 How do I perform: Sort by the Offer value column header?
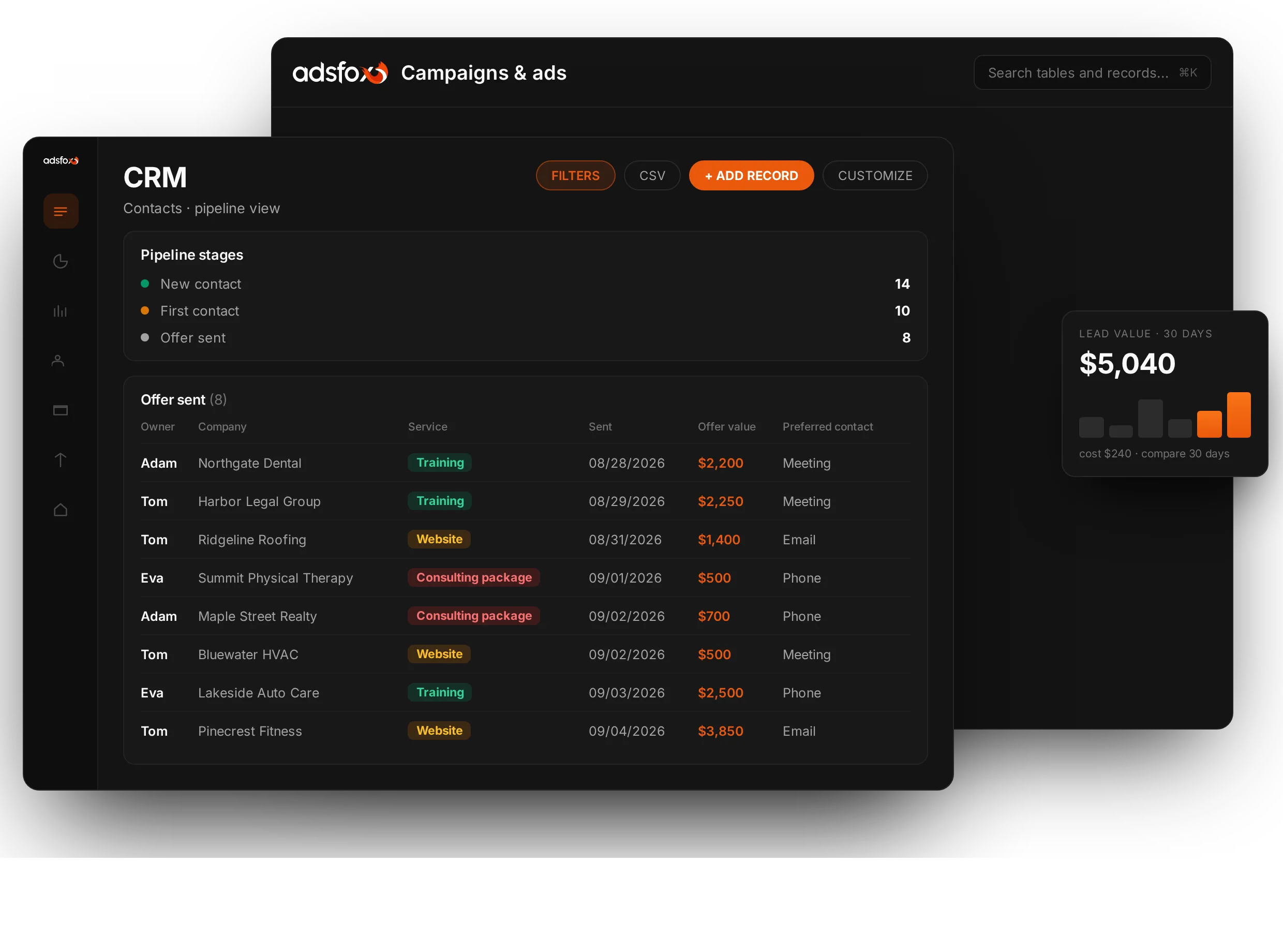click(726, 426)
